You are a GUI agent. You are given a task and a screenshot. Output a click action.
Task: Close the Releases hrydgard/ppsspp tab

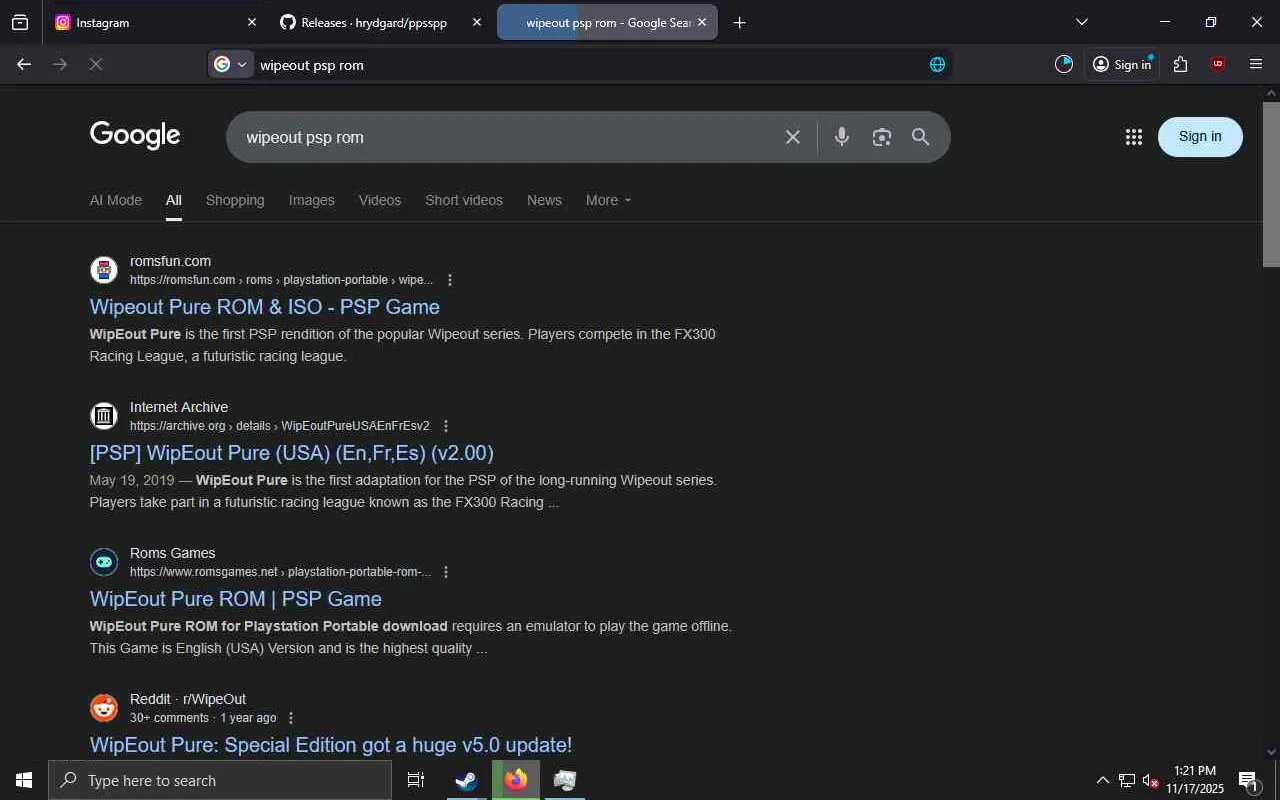tap(477, 22)
